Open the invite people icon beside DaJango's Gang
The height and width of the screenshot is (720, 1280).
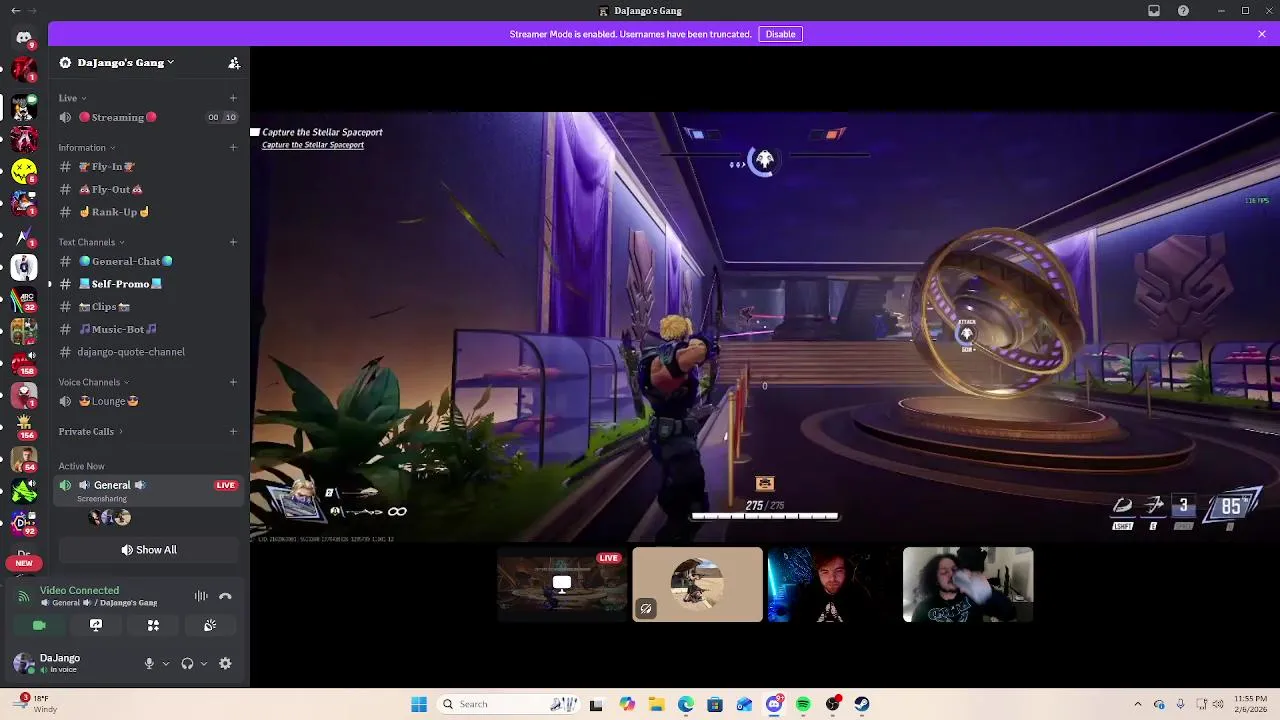[x=234, y=63]
